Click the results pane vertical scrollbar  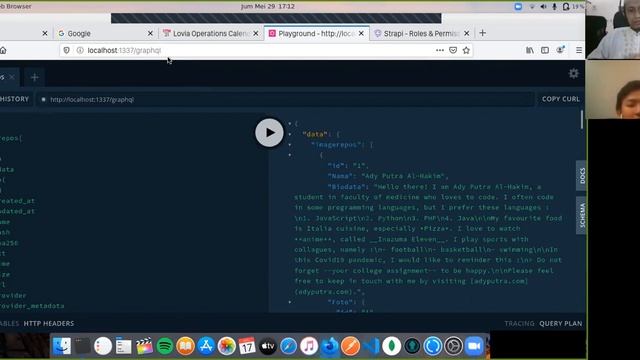pos(582,120)
